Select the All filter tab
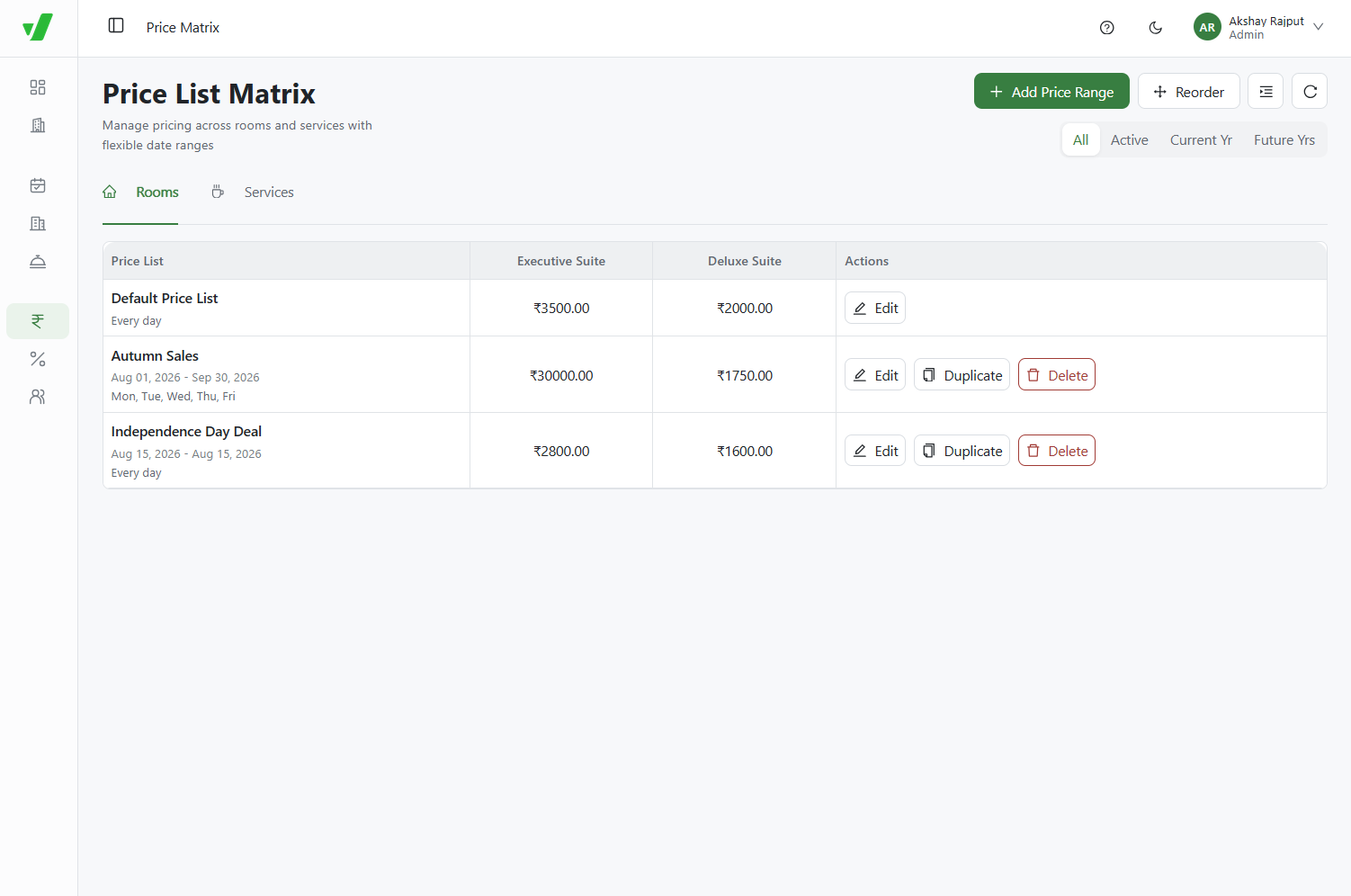This screenshot has width=1351, height=896. point(1081,139)
